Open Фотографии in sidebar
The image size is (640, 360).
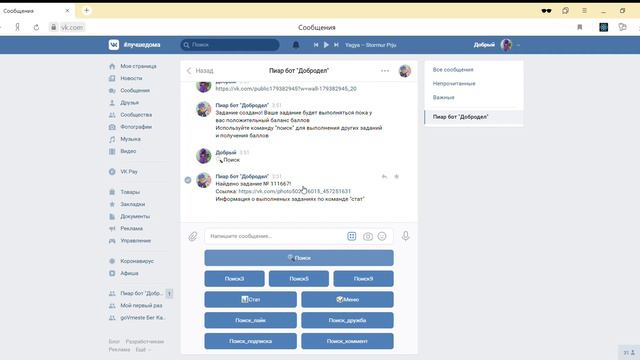[136, 127]
